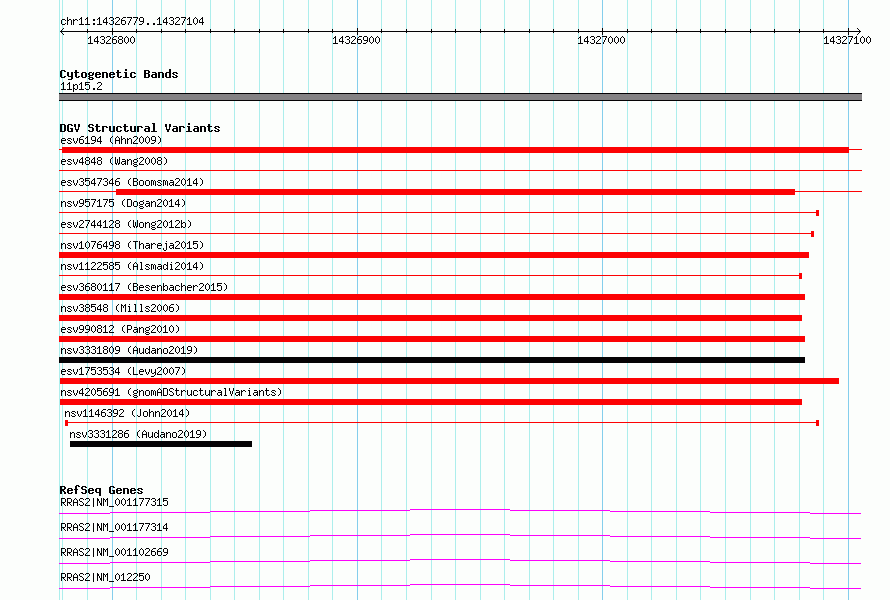Open the Cytogenetic Bands track heading

pos(119,74)
